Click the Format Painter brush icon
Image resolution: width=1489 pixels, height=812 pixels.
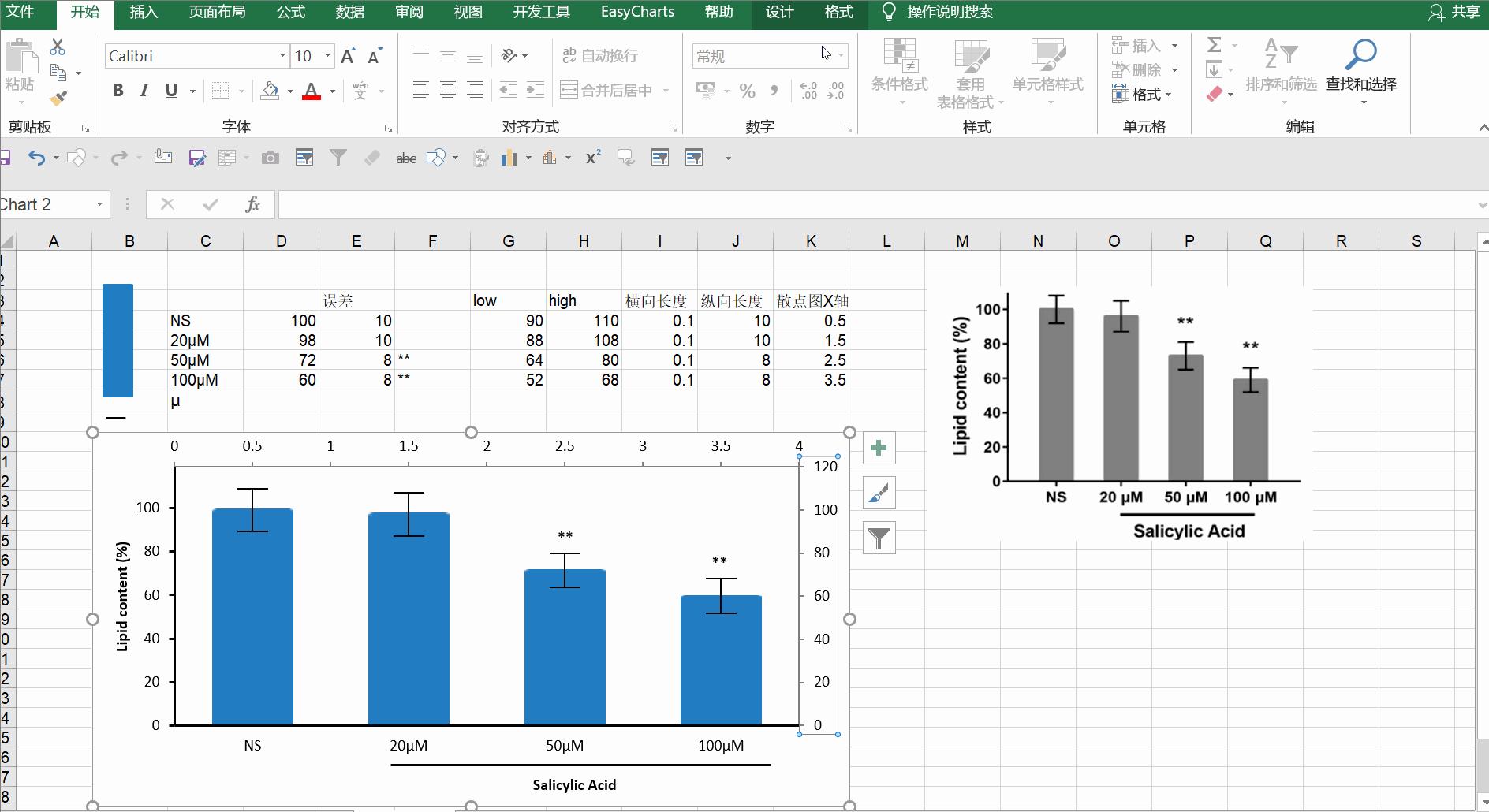(58, 99)
